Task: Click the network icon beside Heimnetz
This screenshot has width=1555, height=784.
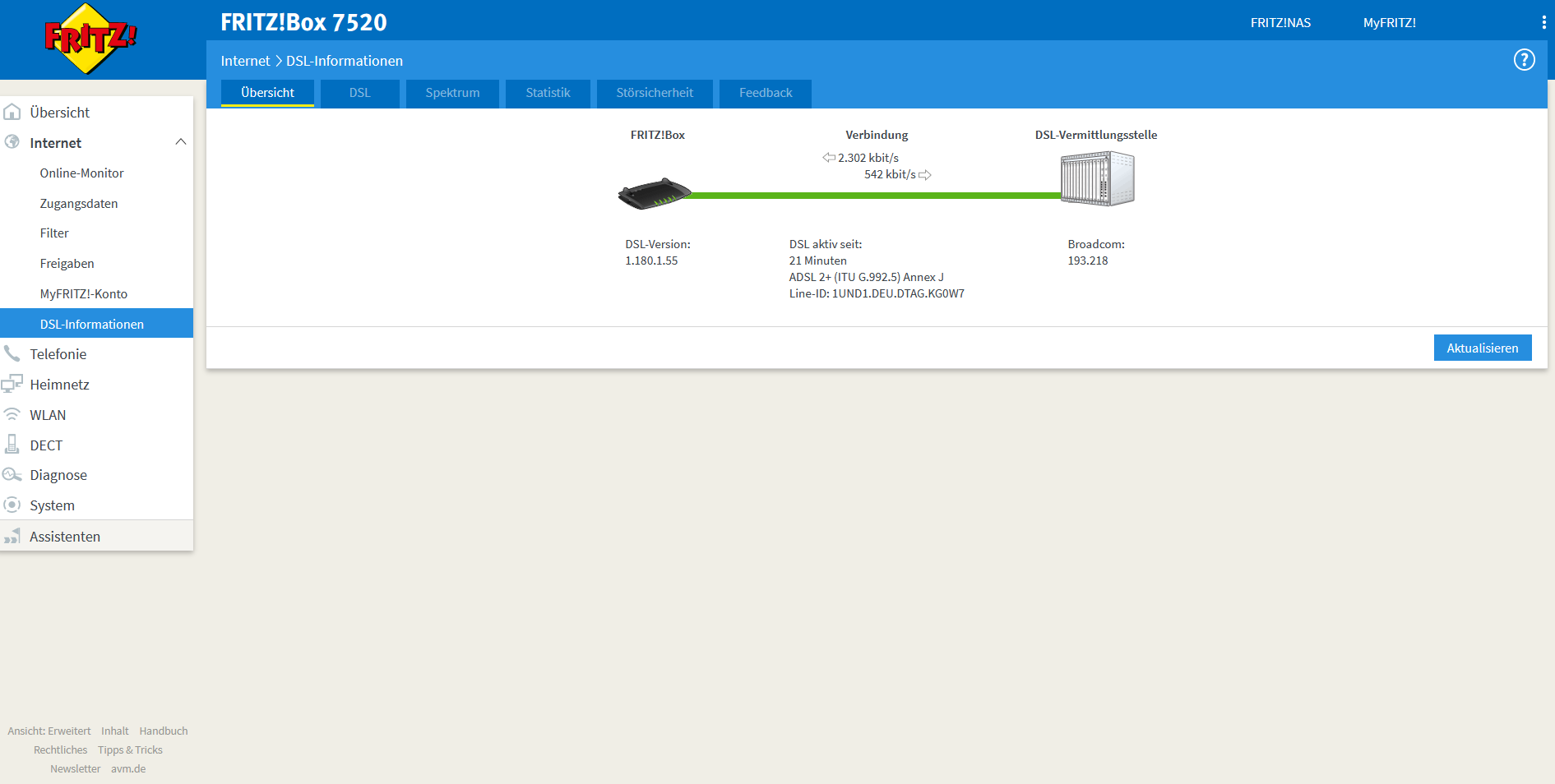Action: [x=12, y=384]
